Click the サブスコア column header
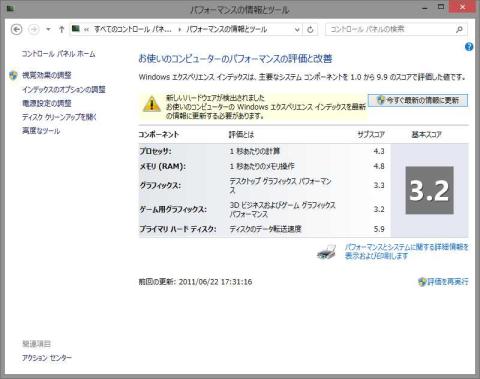Screen dimensions: 480x379 pyautogui.click(x=371, y=135)
